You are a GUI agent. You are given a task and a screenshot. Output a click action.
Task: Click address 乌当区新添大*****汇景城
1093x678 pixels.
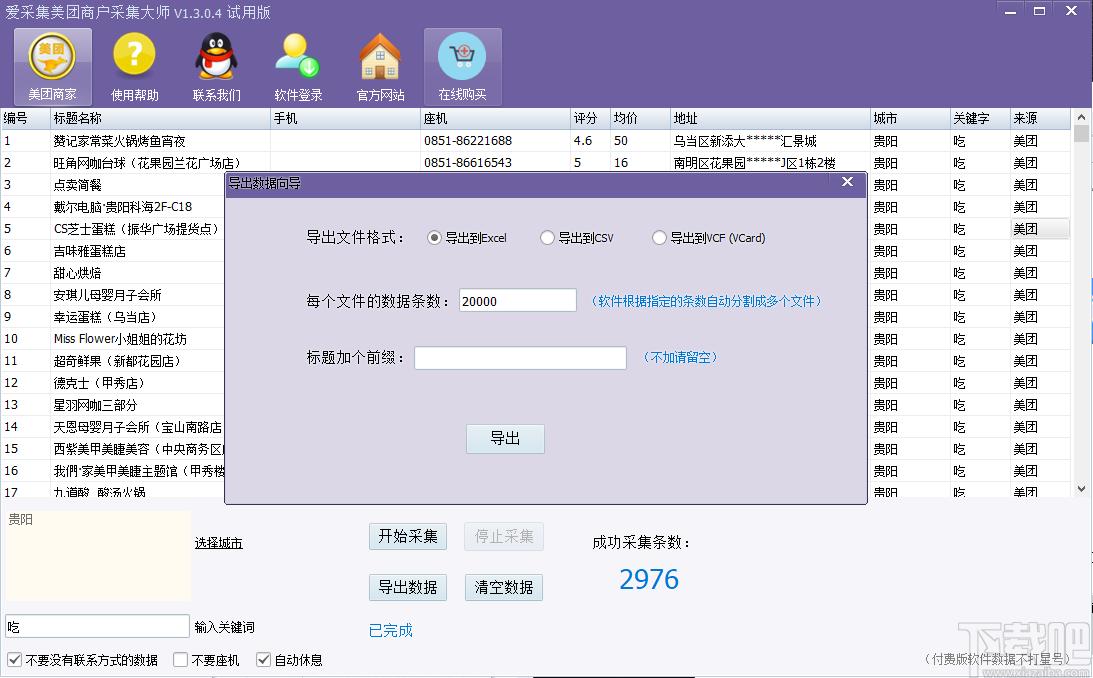[x=744, y=141]
